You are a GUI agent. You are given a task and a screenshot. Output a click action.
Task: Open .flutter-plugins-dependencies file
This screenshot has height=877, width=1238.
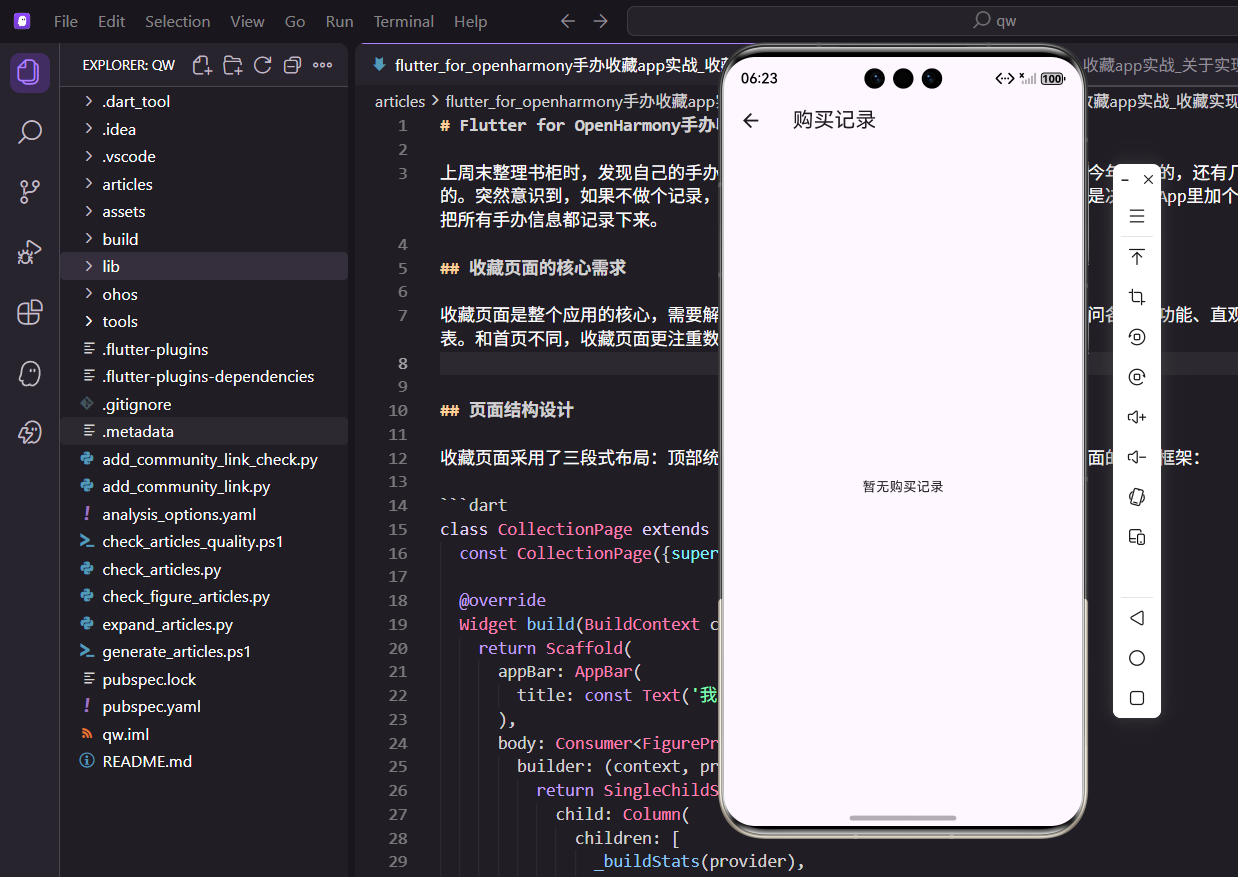pos(204,377)
